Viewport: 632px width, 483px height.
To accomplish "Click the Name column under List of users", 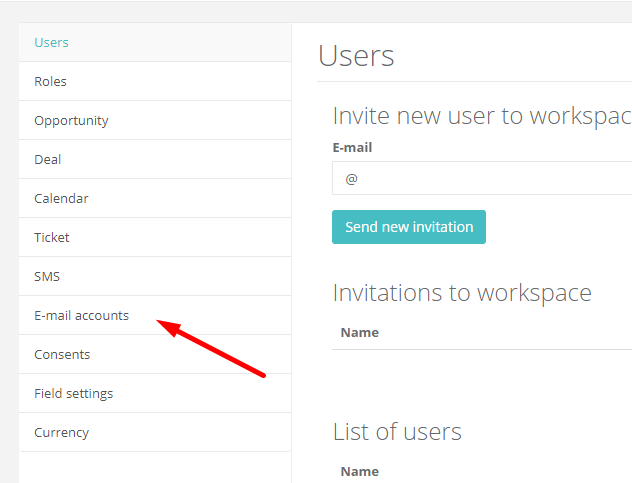I will point(360,471).
